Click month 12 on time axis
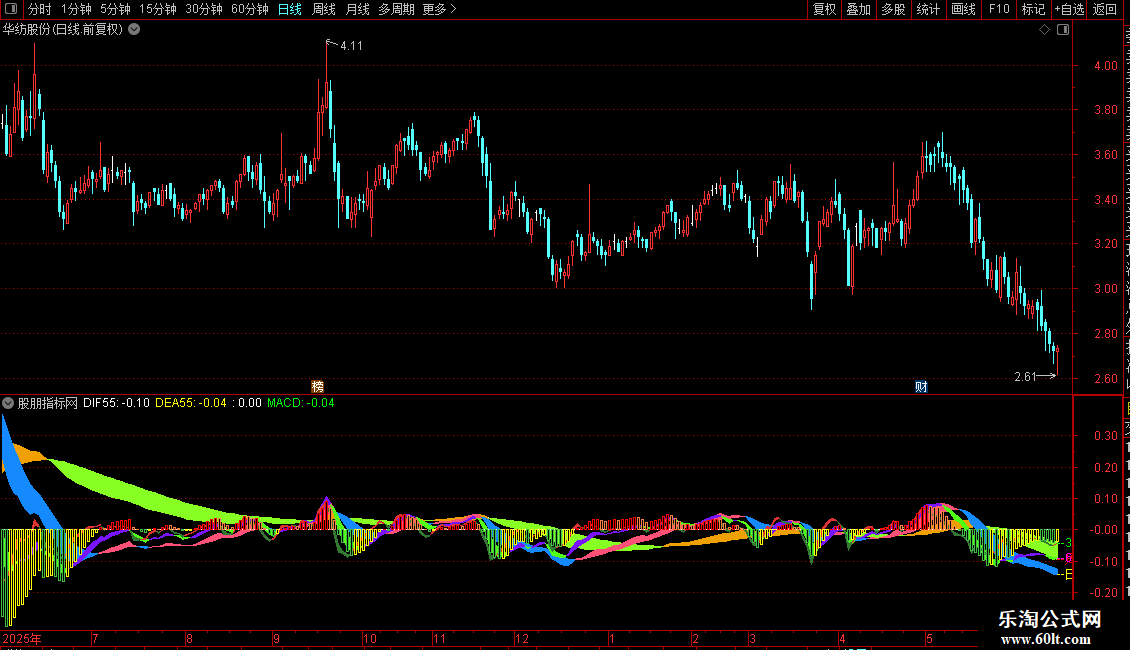Image resolution: width=1130 pixels, height=650 pixels. pyautogui.click(x=522, y=638)
